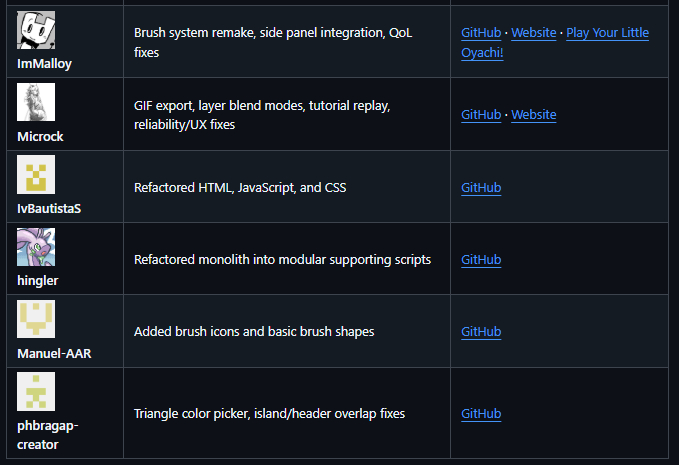Click IvBautistaS's yellow pixel identicon
The width and height of the screenshot is (679, 465).
point(36,174)
